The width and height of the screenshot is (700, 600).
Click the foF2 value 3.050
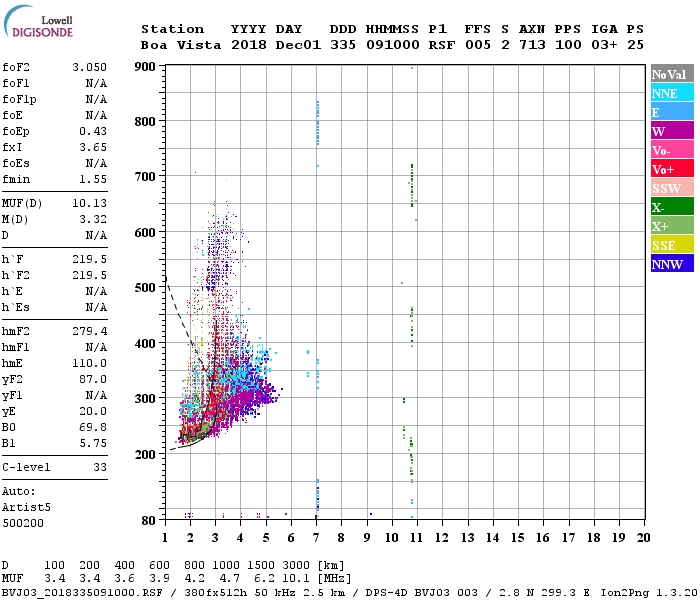pos(89,67)
